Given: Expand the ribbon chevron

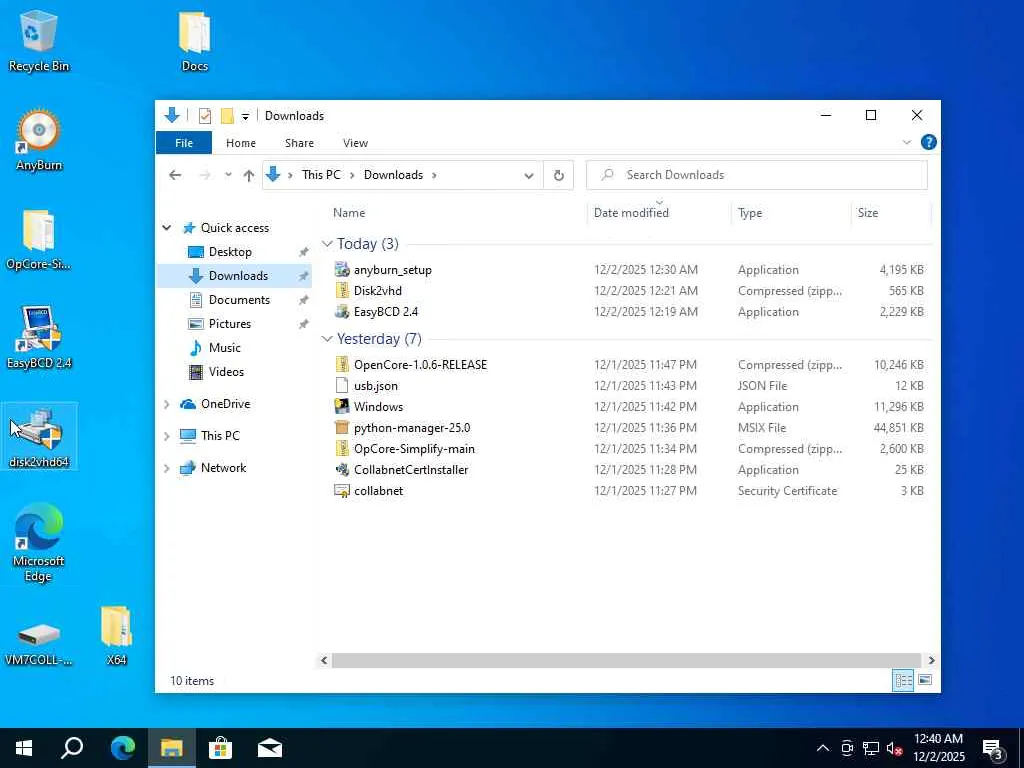Looking at the screenshot, I should (x=906, y=142).
